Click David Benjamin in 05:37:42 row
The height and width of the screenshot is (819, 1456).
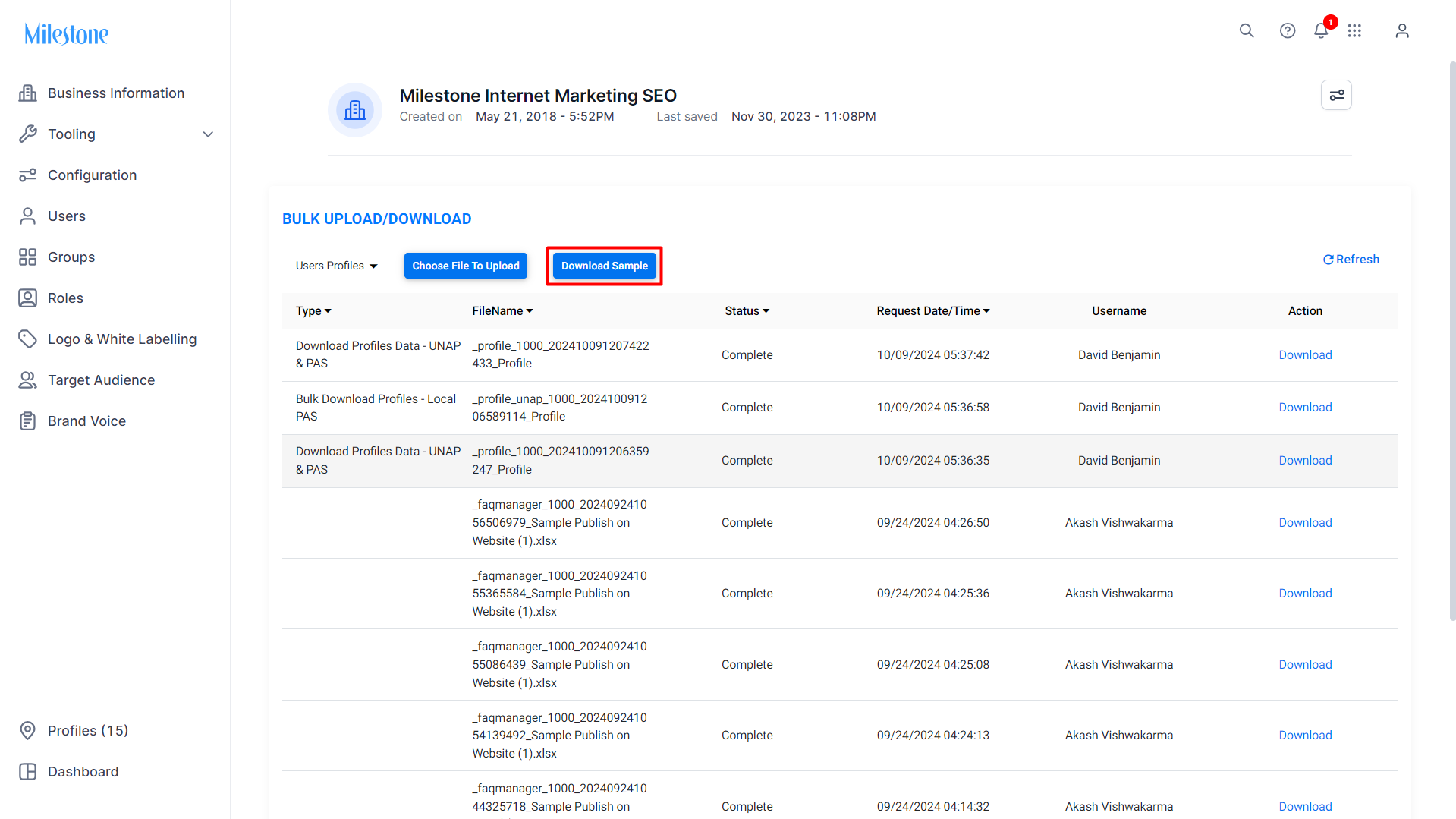pos(1119,354)
